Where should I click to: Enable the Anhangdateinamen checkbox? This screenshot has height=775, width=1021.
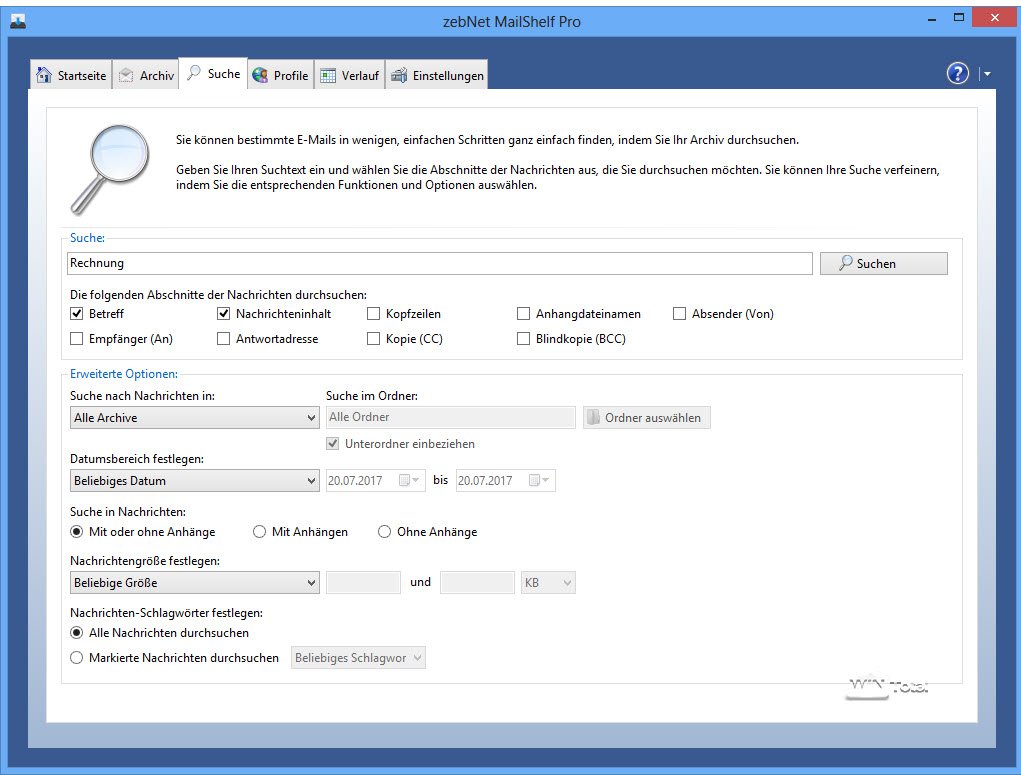click(x=524, y=314)
